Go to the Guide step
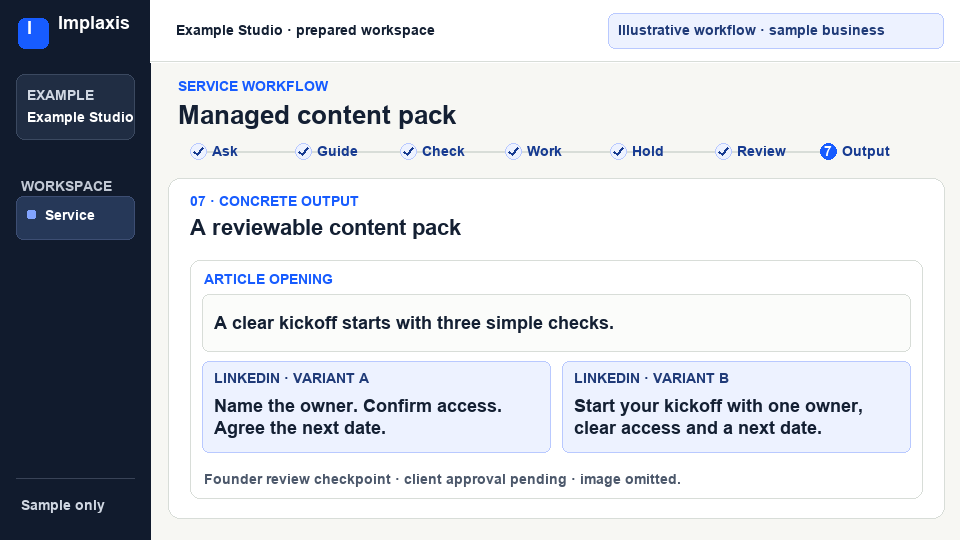Viewport: 960px width, 540px height. [337, 151]
